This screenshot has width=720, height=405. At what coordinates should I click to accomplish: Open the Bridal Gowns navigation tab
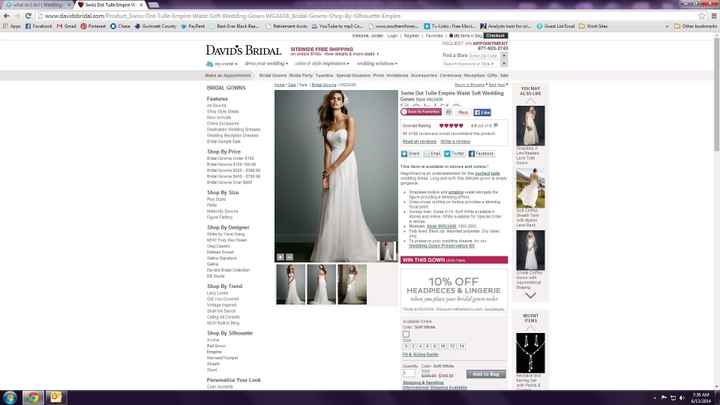tap(273, 75)
